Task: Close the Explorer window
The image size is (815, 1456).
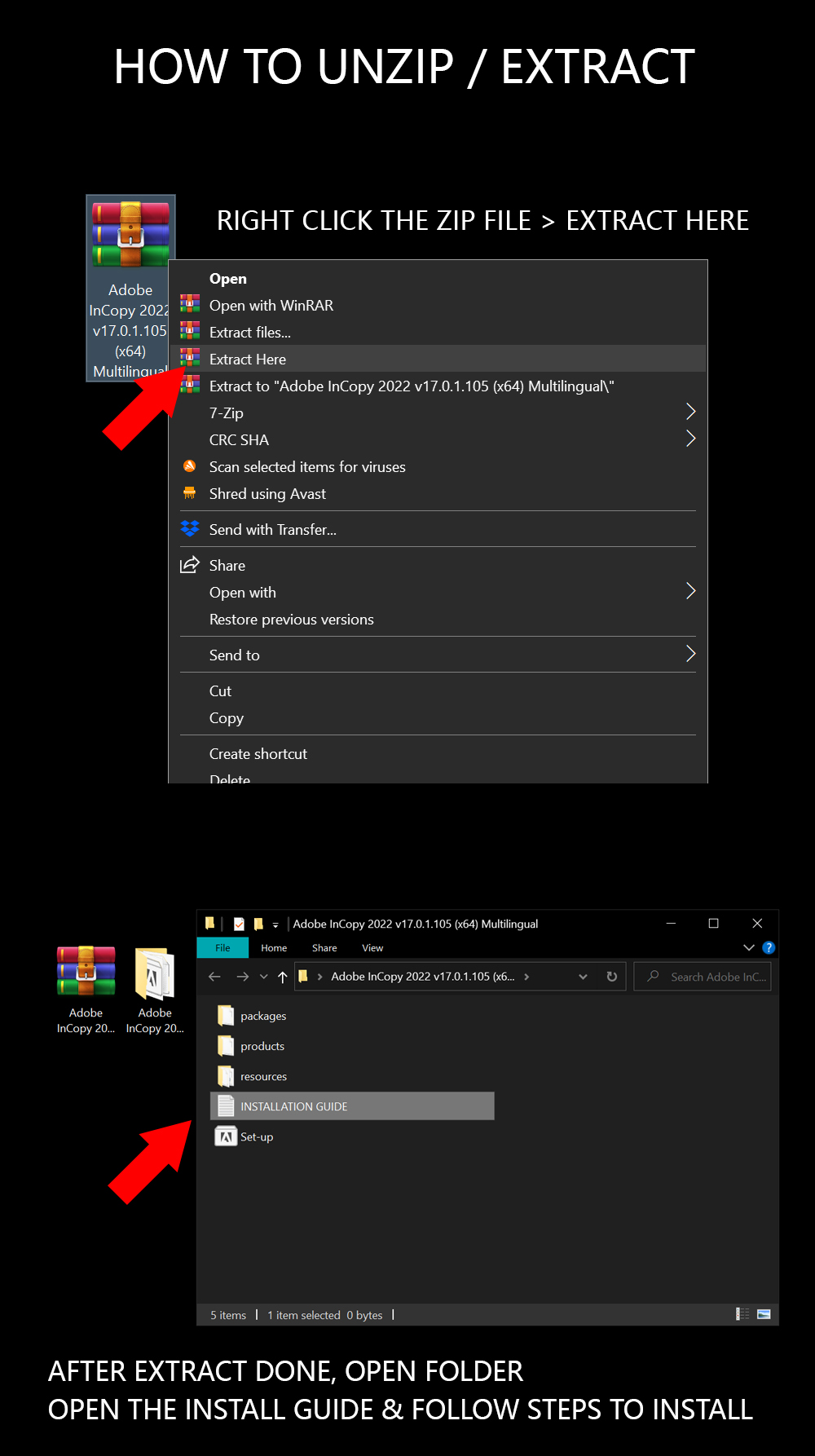Action: click(757, 923)
